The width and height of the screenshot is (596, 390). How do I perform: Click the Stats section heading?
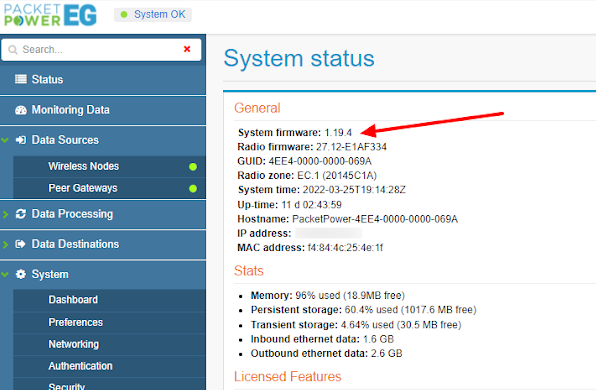pyautogui.click(x=249, y=271)
